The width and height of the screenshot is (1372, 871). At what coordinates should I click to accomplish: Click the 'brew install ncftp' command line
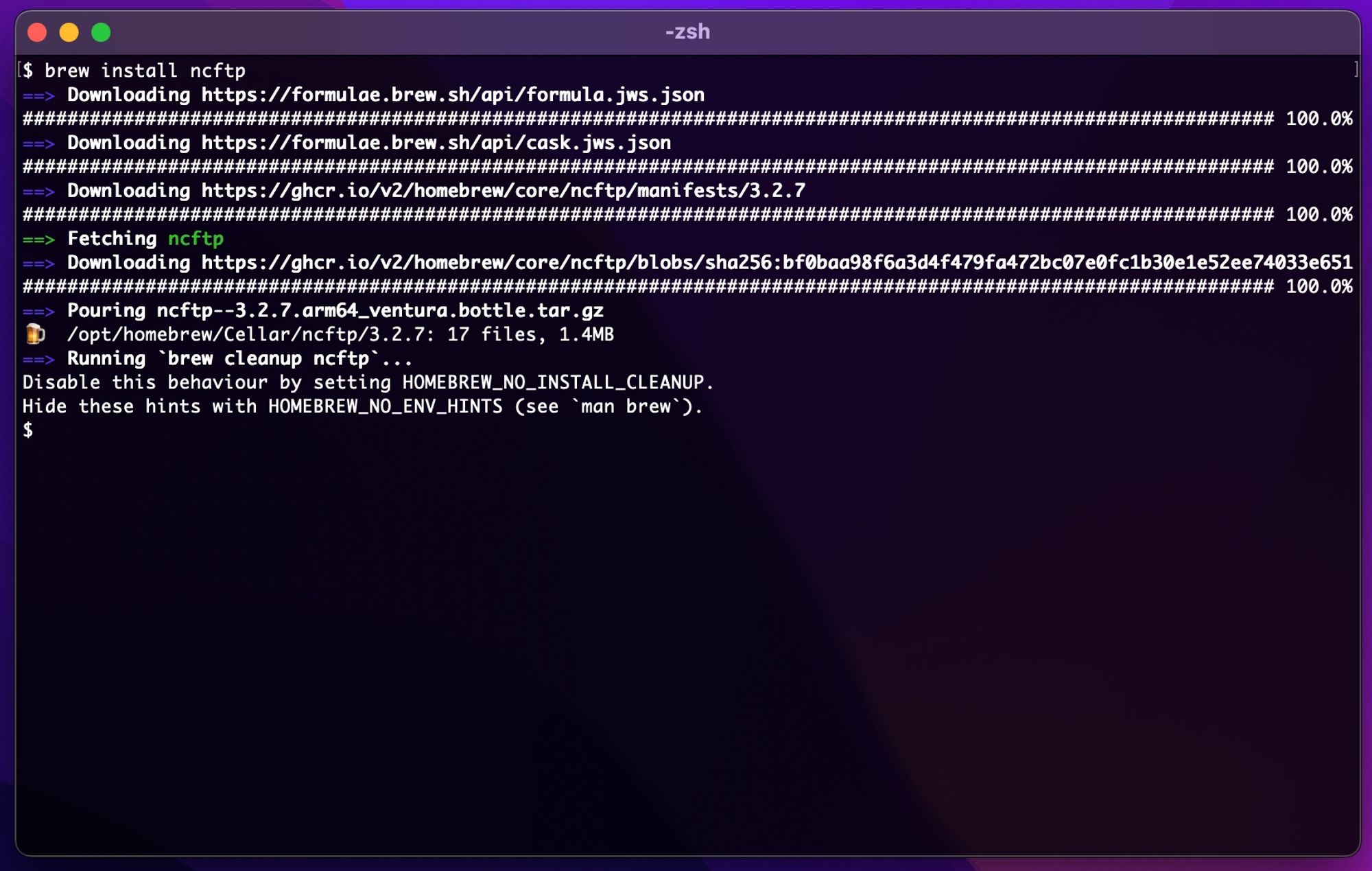point(145,71)
